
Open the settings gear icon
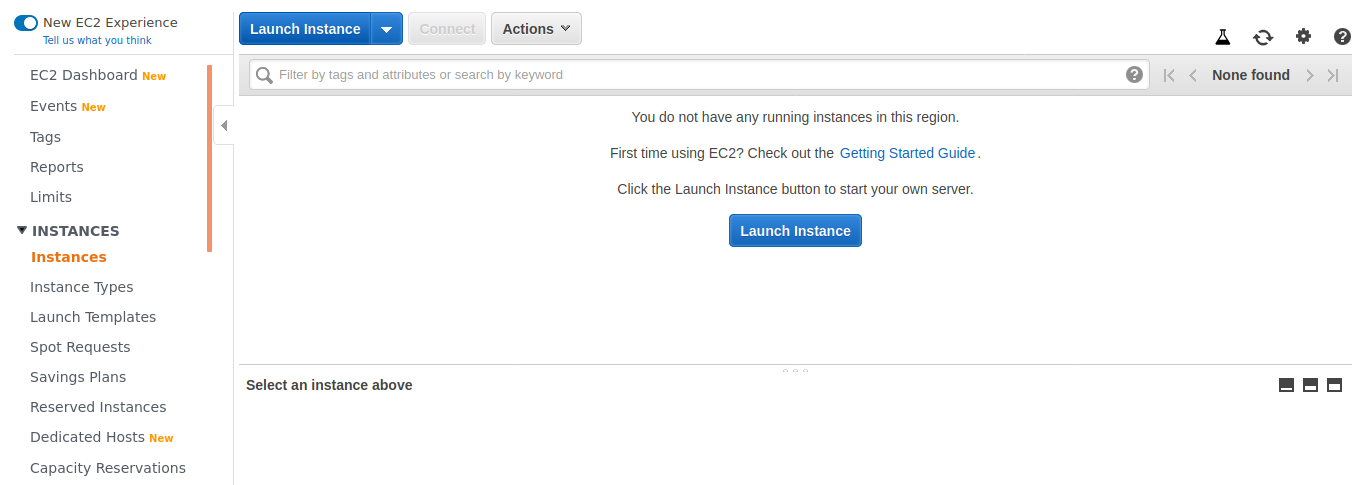1303,36
